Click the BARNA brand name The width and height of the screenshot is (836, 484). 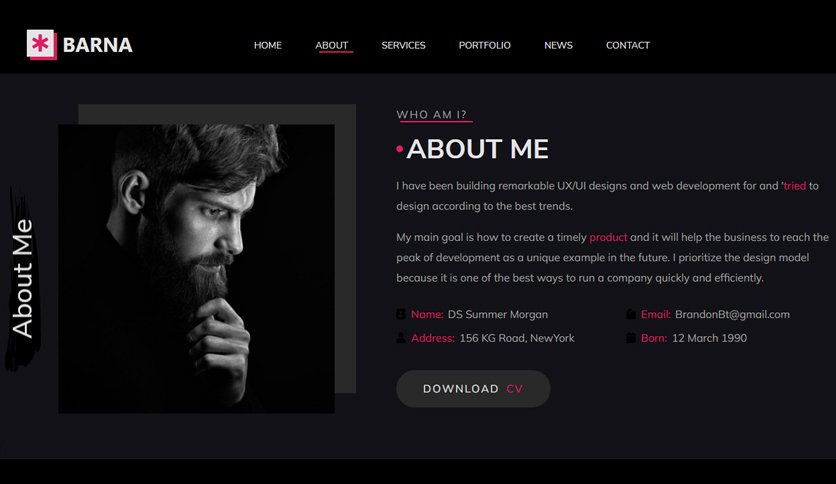[x=98, y=45]
